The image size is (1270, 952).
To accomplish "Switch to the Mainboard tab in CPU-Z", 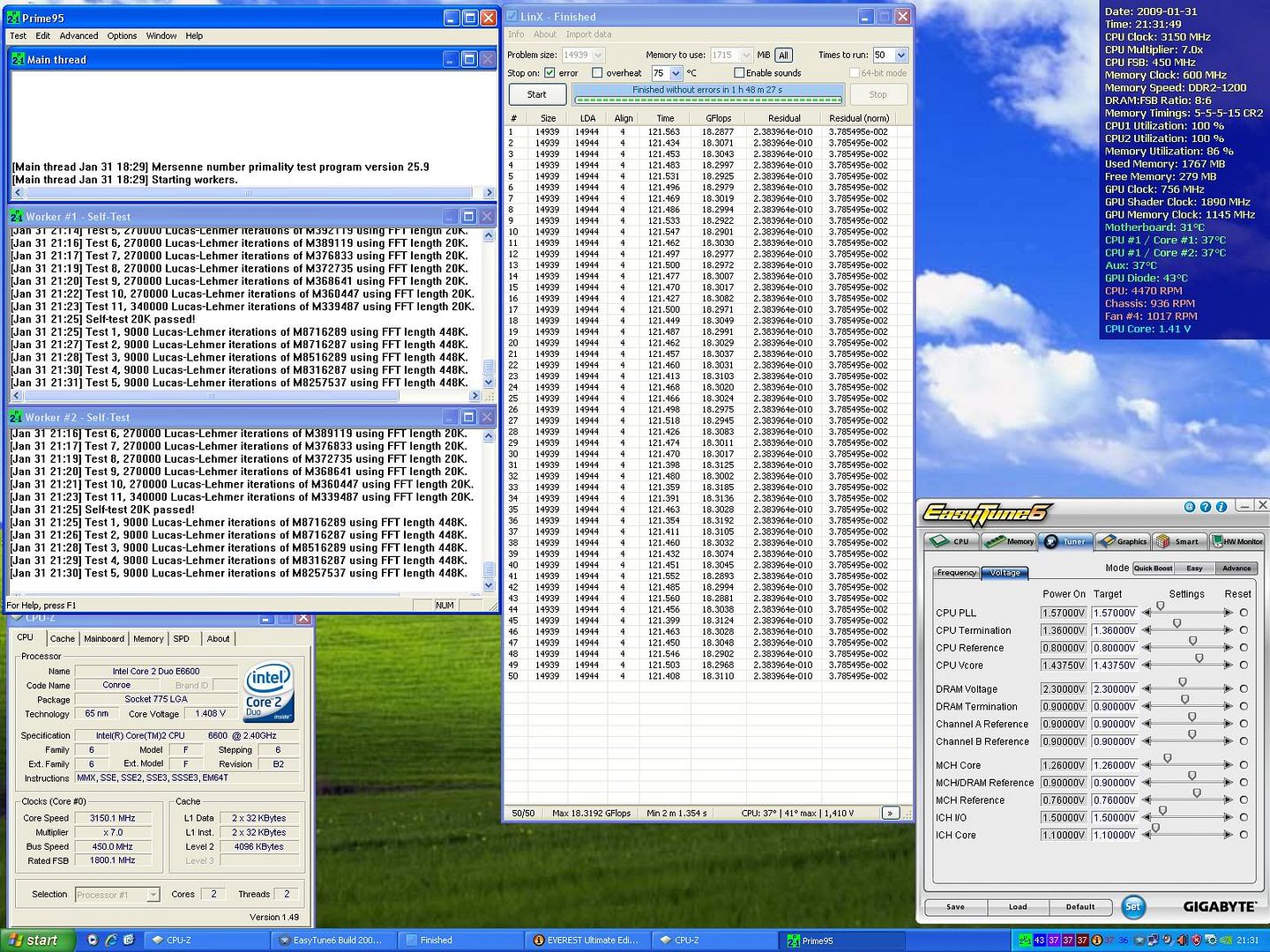I will pos(104,639).
